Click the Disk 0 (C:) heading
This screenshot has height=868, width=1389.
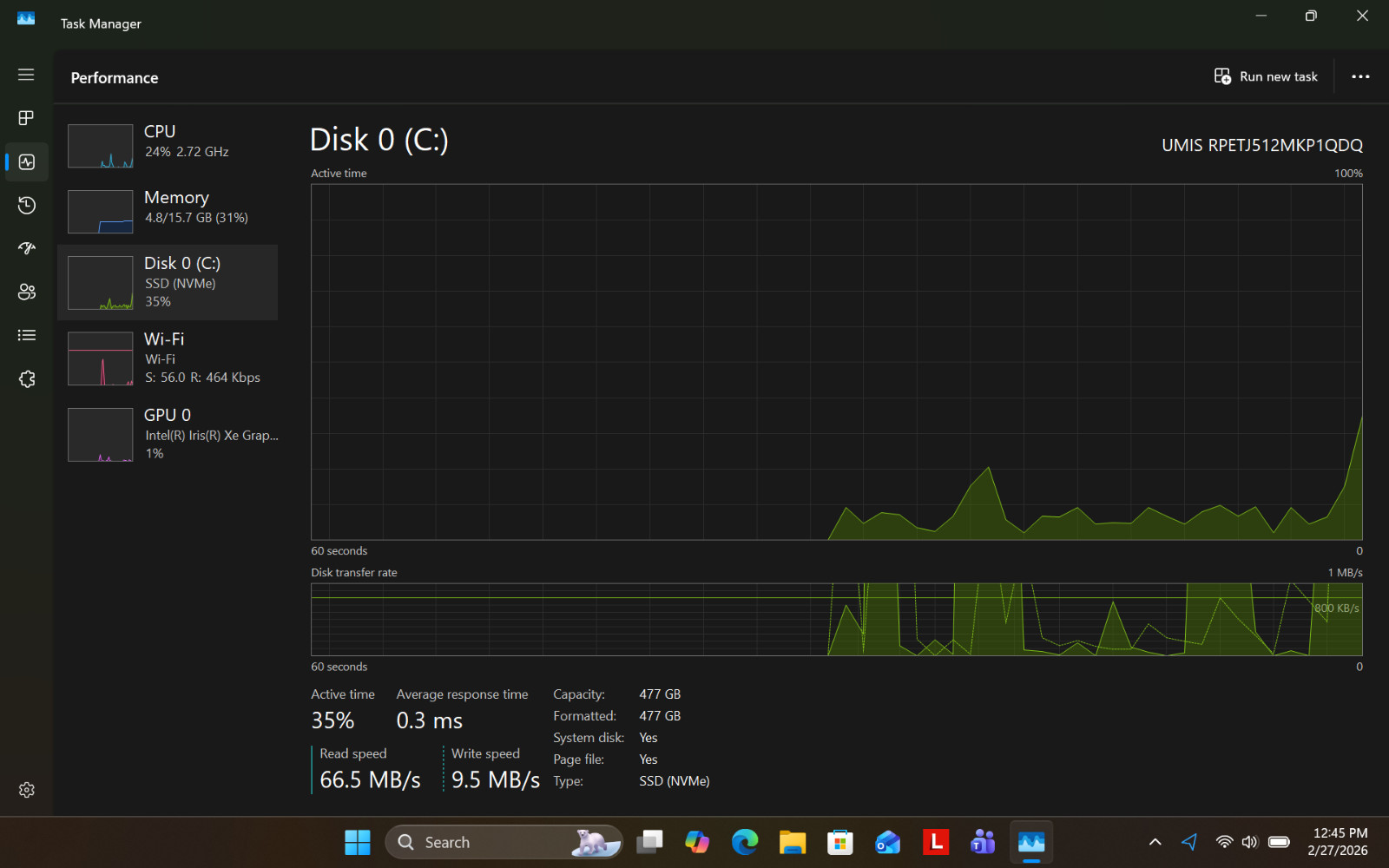tap(379, 140)
